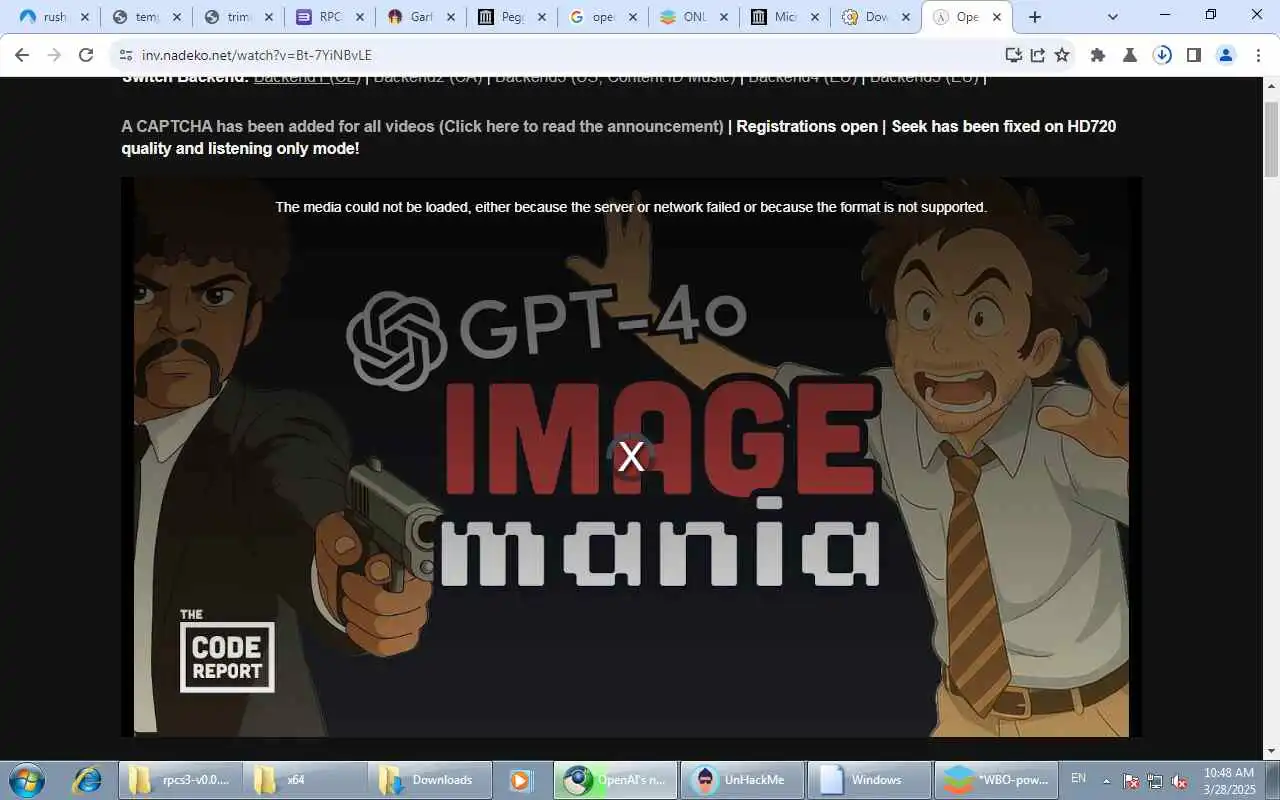Switch to the 'Dow' tab
The height and width of the screenshot is (800, 1280).
877,17
